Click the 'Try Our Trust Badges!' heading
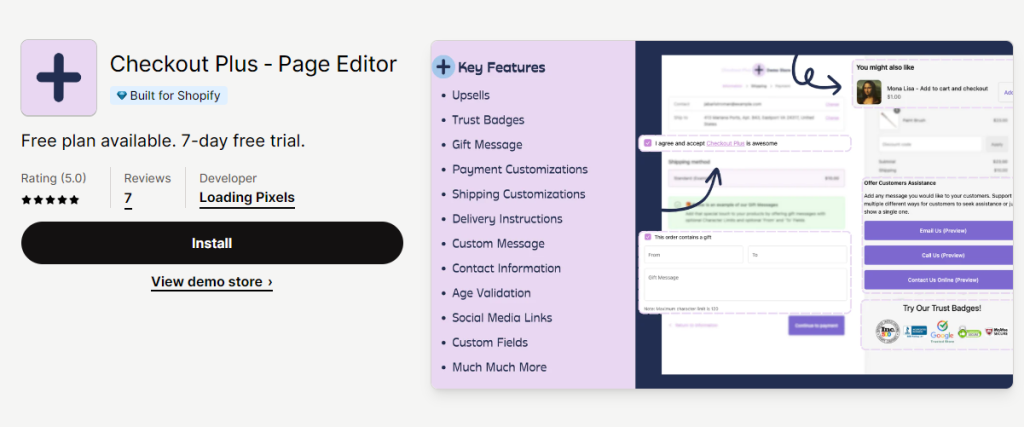 tap(942, 308)
